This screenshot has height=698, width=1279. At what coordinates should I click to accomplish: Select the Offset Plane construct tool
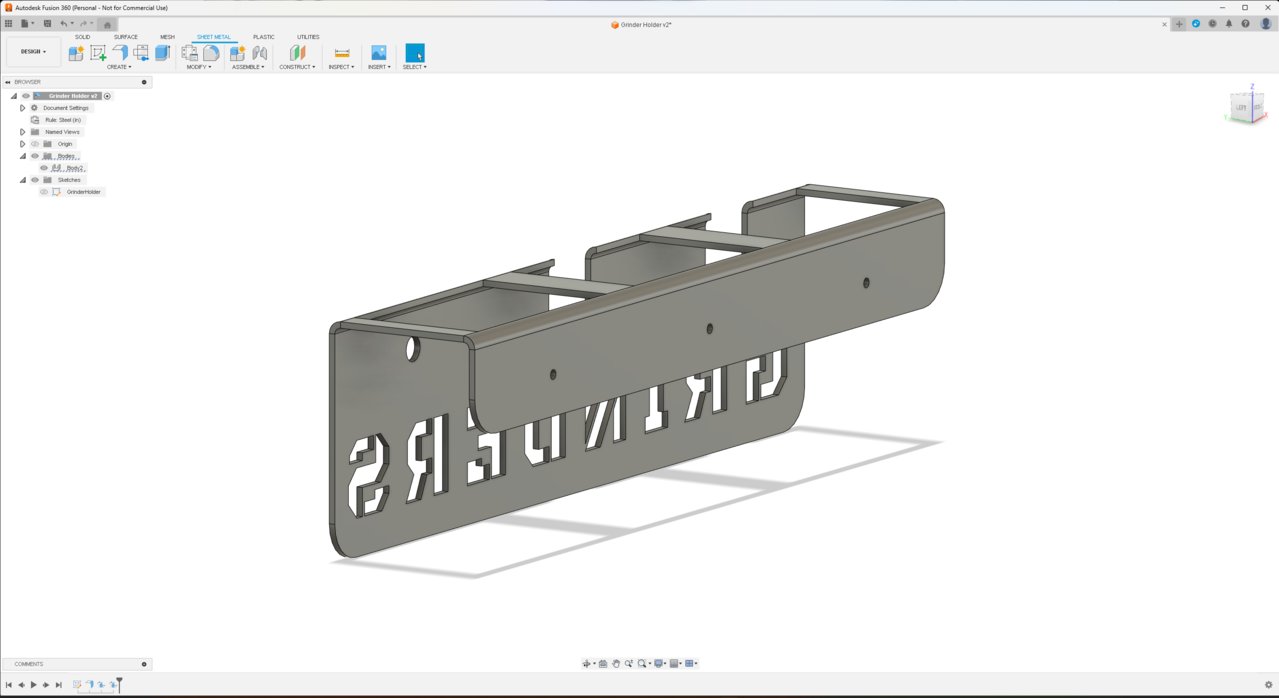tap(297, 53)
